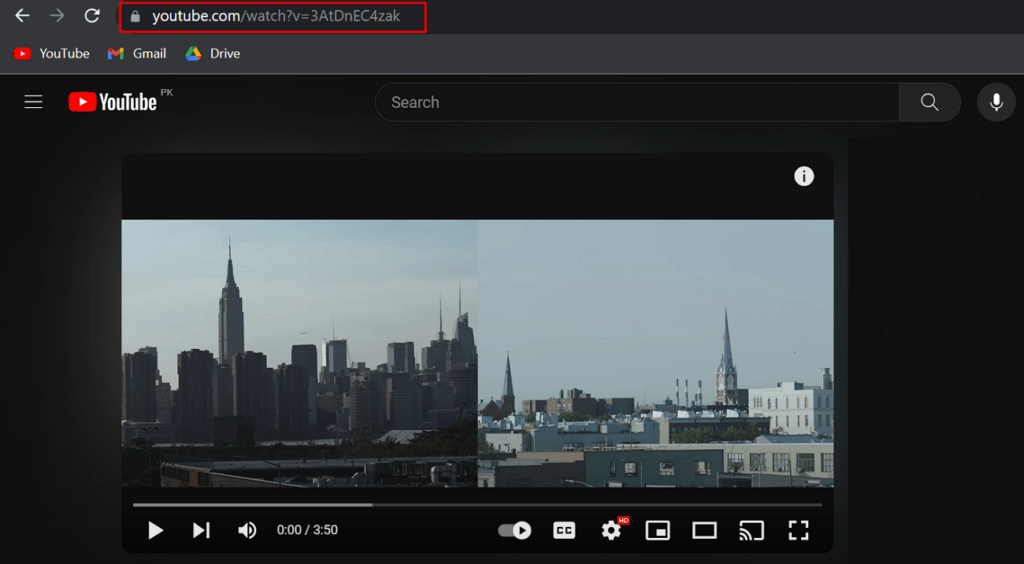Viewport: 1024px width, 564px height.
Task: Cast video to a TV
Action: pyautogui.click(x=751, y=530)
